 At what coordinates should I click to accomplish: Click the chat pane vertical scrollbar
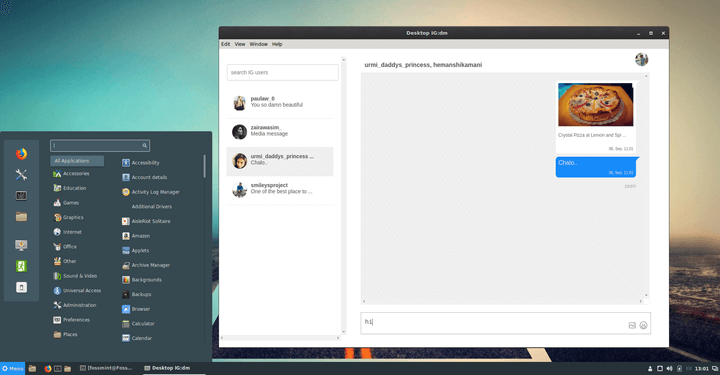click(646, 186)
